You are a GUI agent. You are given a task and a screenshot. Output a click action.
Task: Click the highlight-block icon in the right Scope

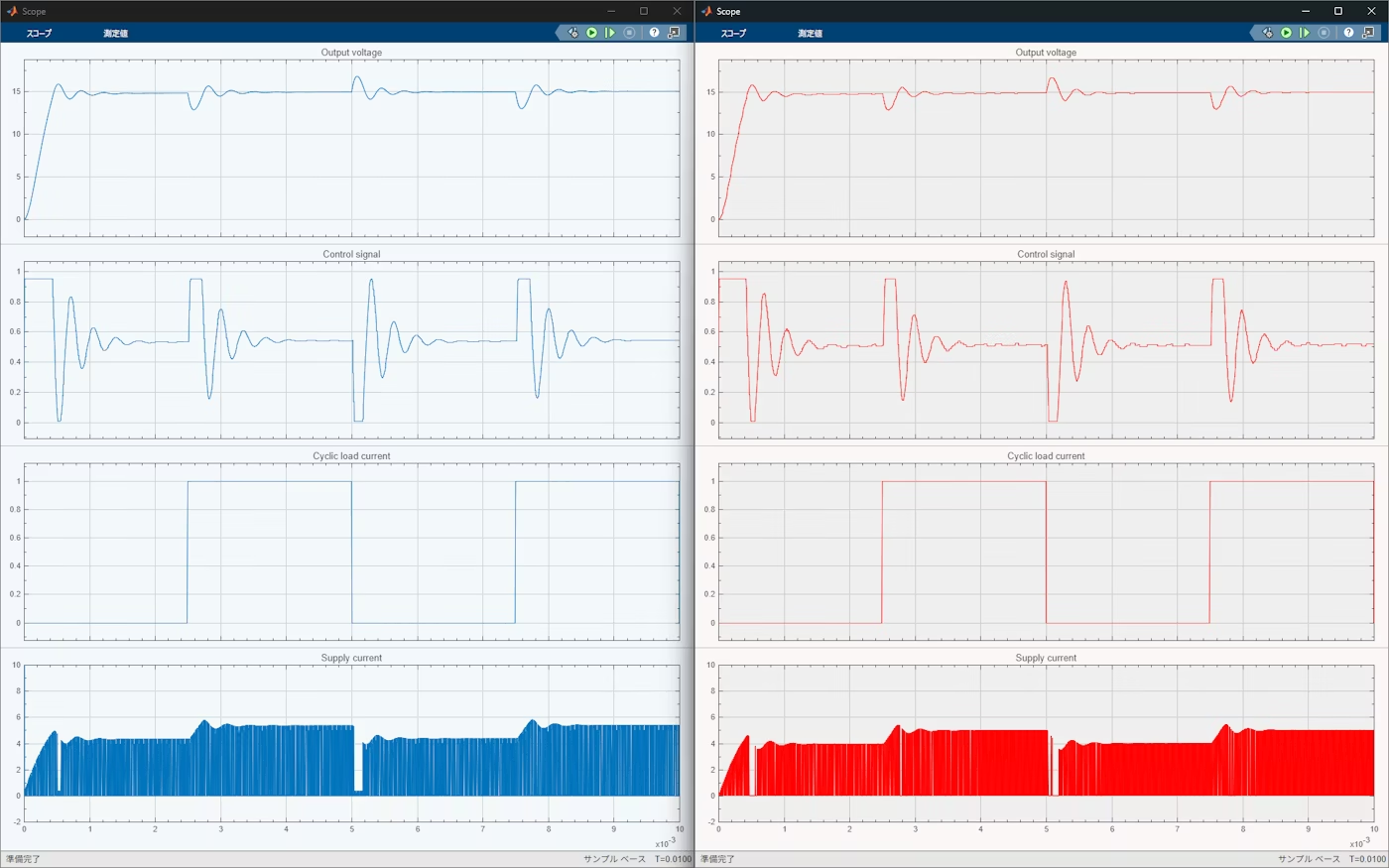pos(1267,33)
